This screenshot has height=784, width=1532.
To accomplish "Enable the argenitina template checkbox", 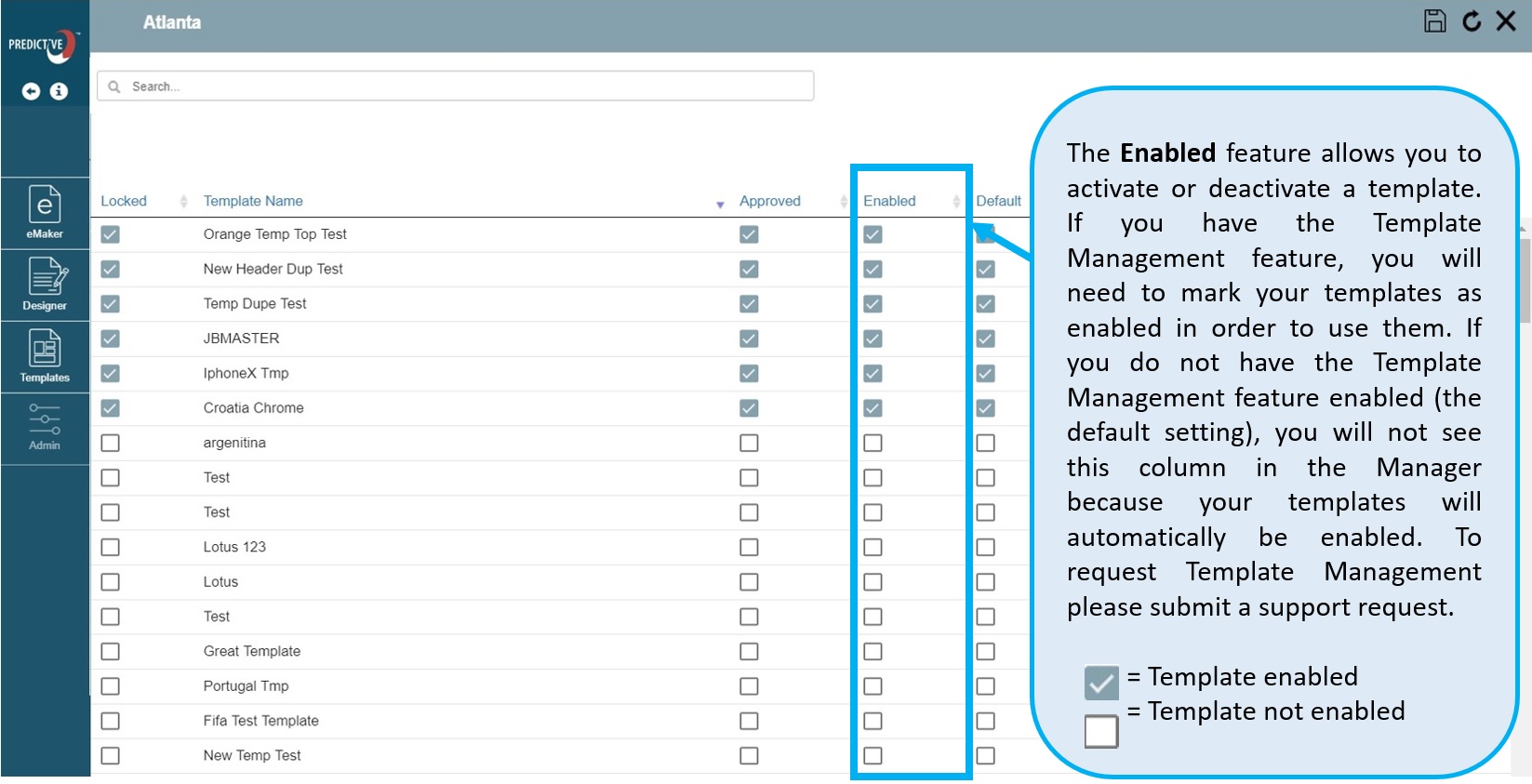I will [873, 443].
